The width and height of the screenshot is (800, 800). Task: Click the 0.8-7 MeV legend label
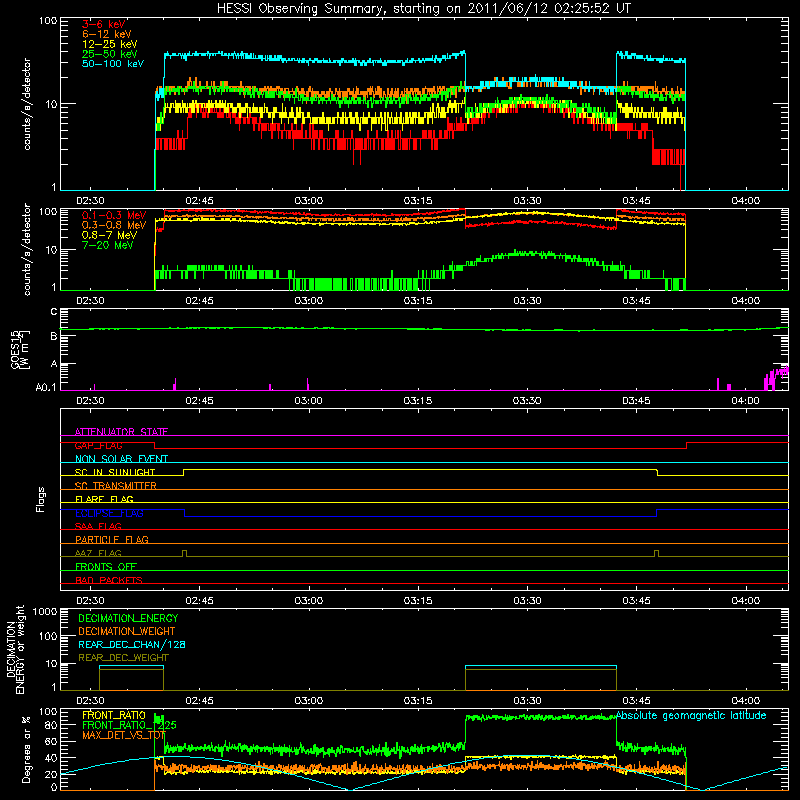pos(110,235)
